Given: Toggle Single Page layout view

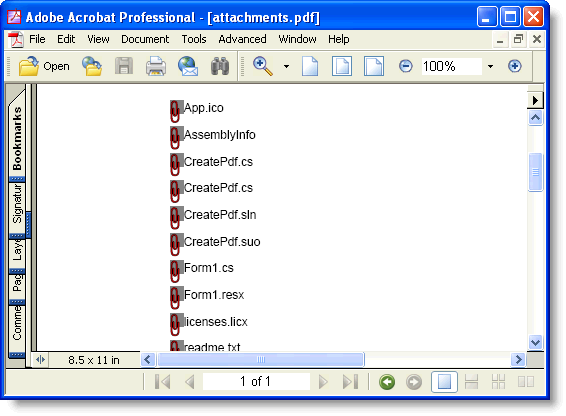Looking at the screenshot, I should pyautogui.click(x=444, y=382).
